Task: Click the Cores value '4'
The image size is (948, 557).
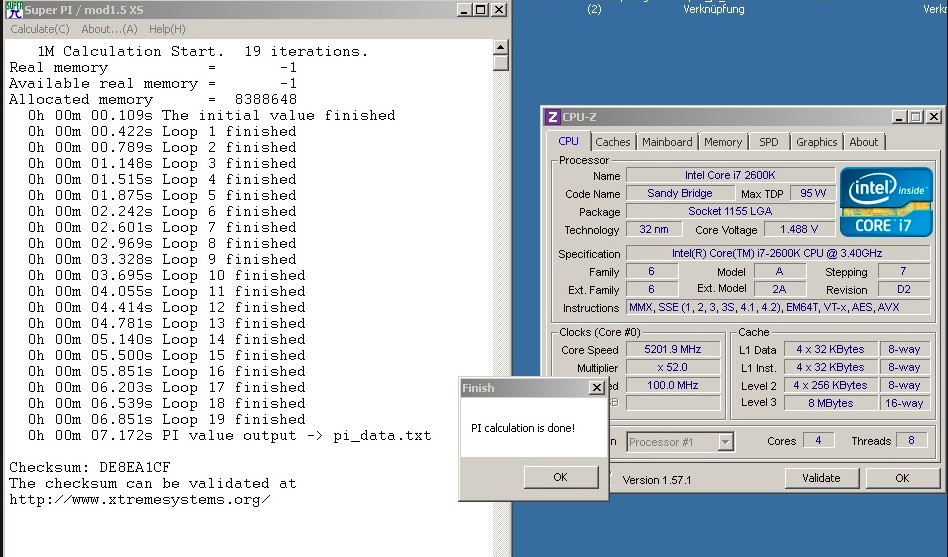Action: pos(818,441)
